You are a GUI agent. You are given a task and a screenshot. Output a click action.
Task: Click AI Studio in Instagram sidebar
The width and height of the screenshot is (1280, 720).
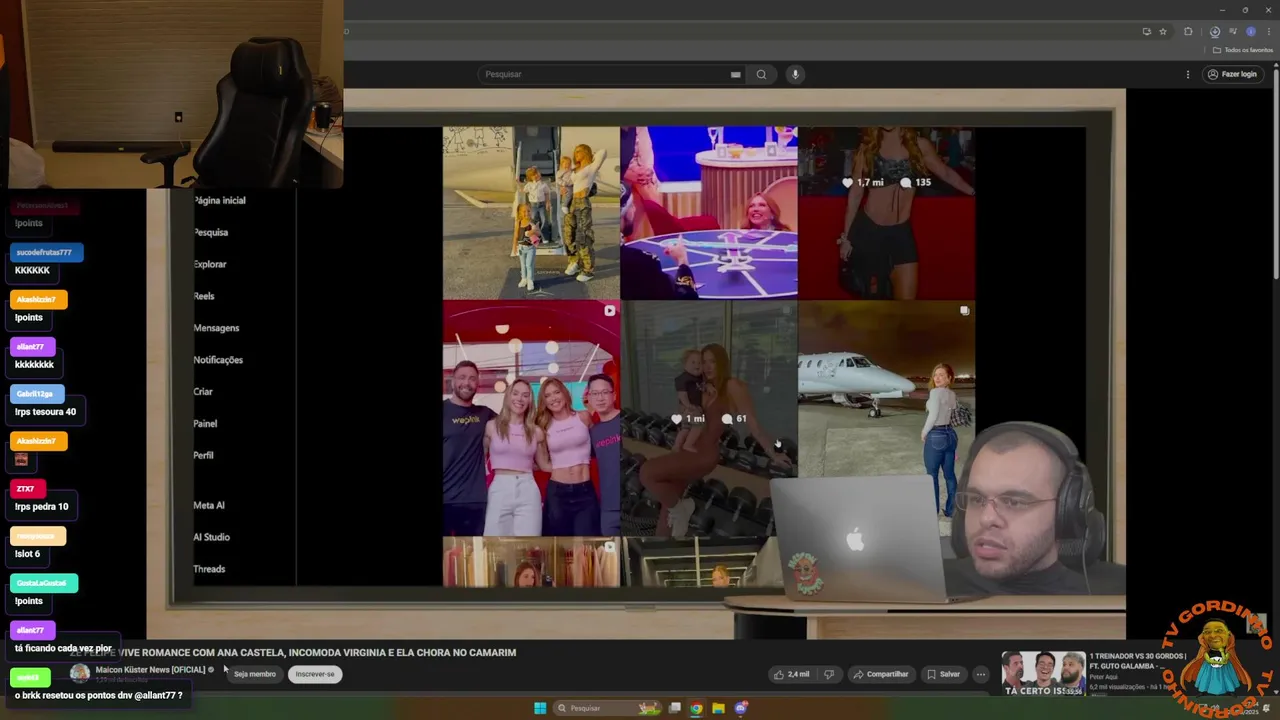(212, 537)
